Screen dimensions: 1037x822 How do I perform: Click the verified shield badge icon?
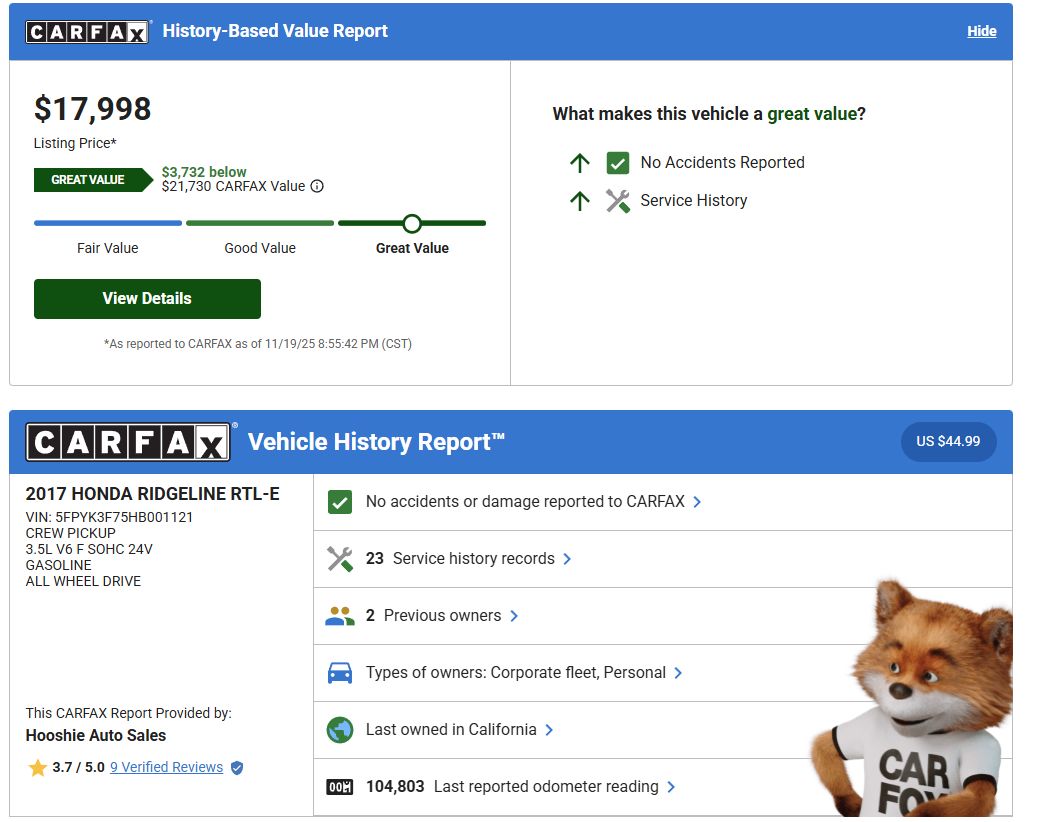(237, 768)
